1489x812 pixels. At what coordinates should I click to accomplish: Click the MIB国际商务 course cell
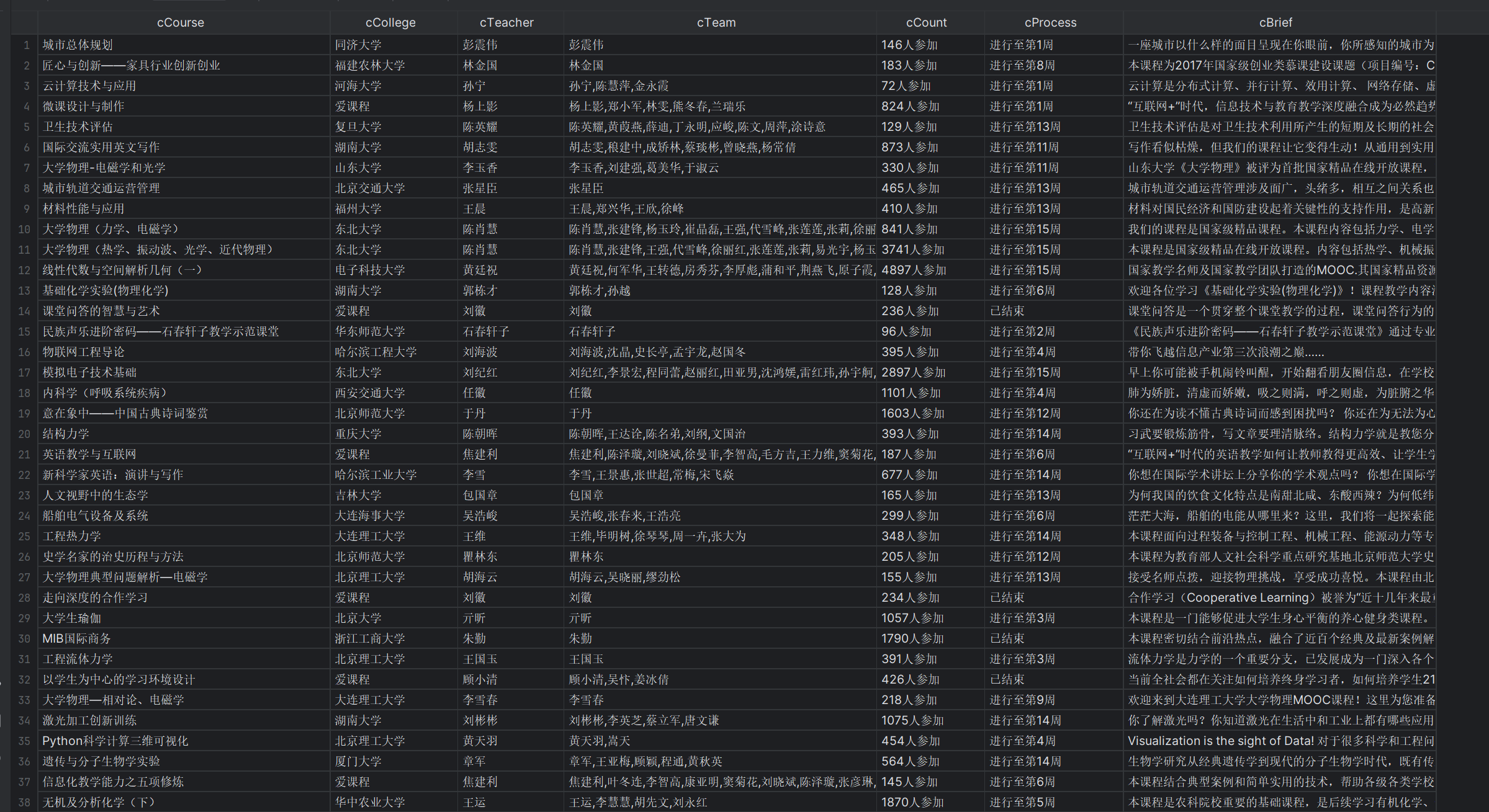(x=76, y=639)
